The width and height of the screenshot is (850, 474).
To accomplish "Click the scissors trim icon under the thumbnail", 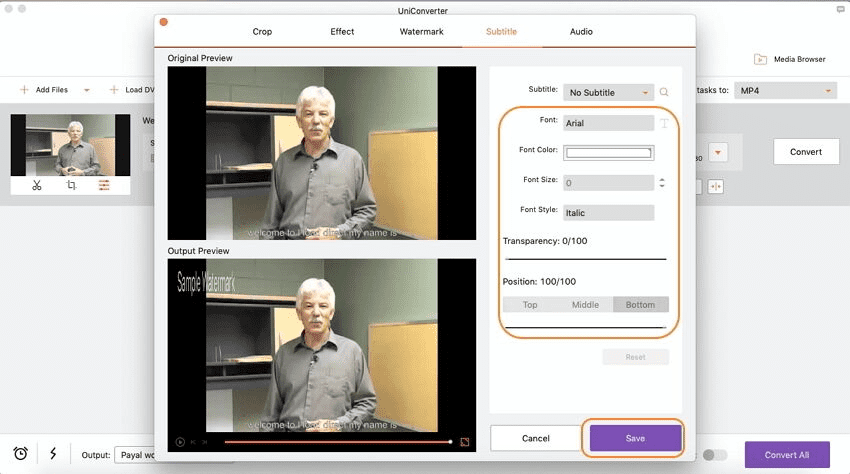I will pos(37,185).
